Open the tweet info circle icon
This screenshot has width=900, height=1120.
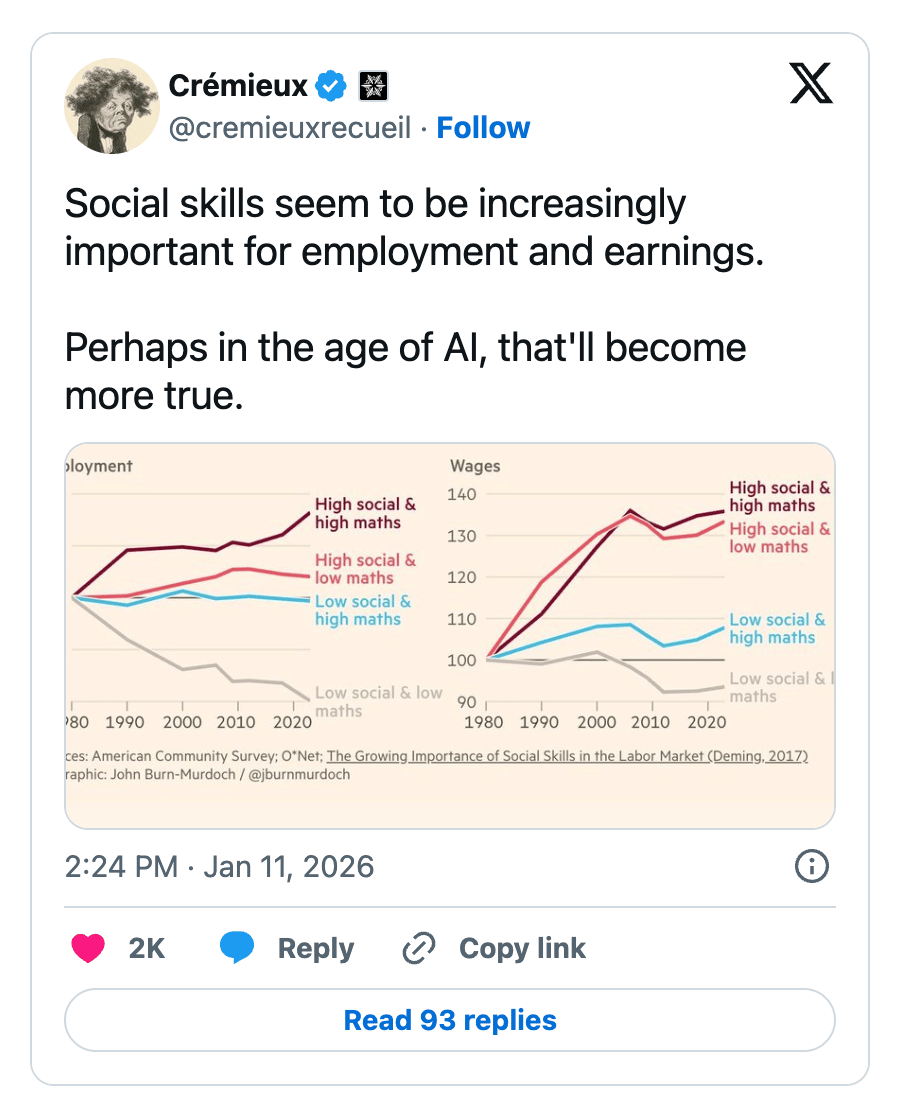click(811, 866)
